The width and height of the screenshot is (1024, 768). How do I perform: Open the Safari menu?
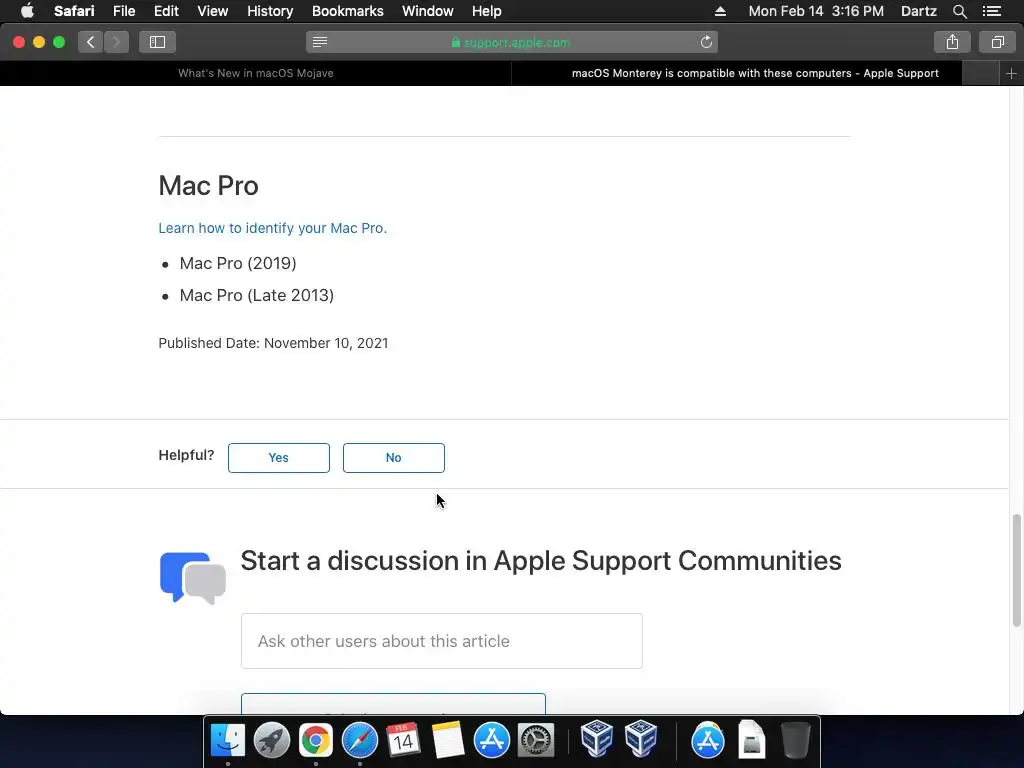click(74, 11)
